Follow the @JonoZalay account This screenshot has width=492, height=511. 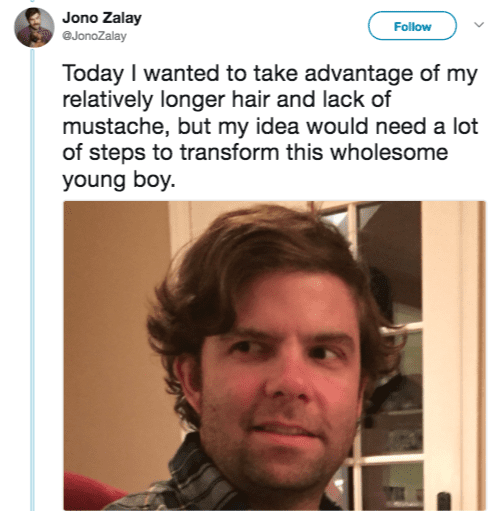412,26
